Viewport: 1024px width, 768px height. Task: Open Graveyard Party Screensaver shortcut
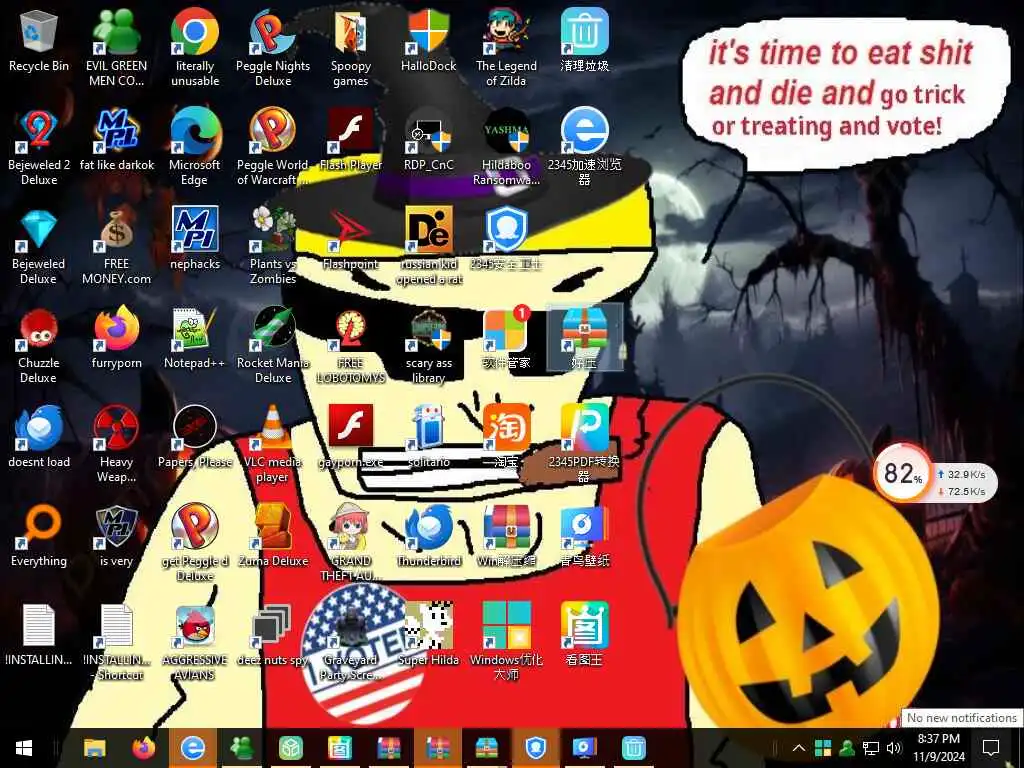[351, 643]
